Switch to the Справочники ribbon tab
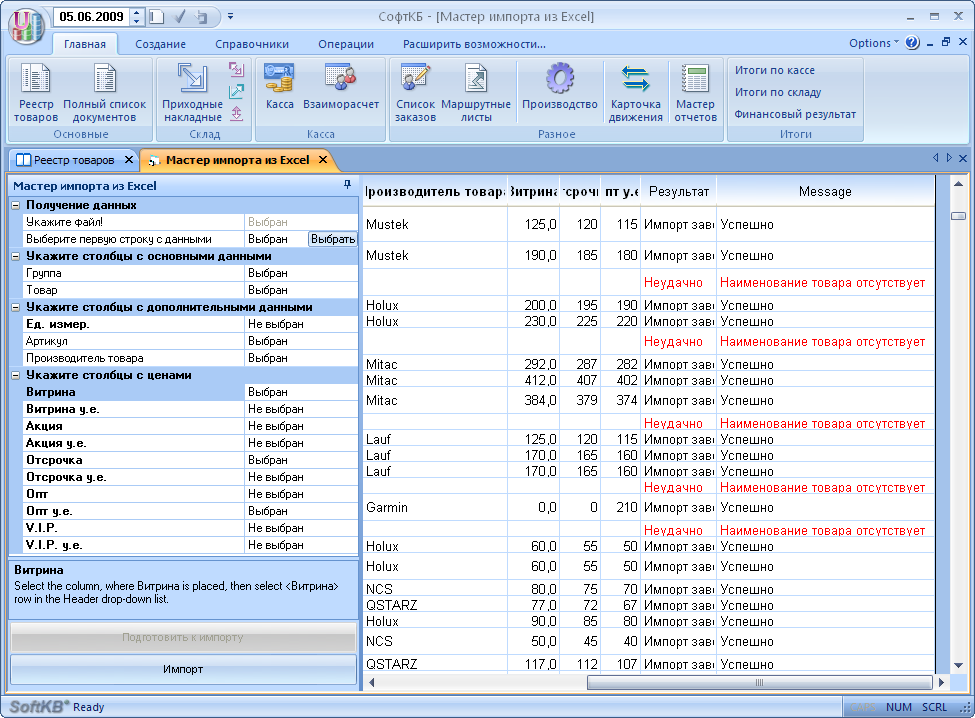The height and width of the screenshot is (718, 975). pyautogui.click(x=251, y=44)
